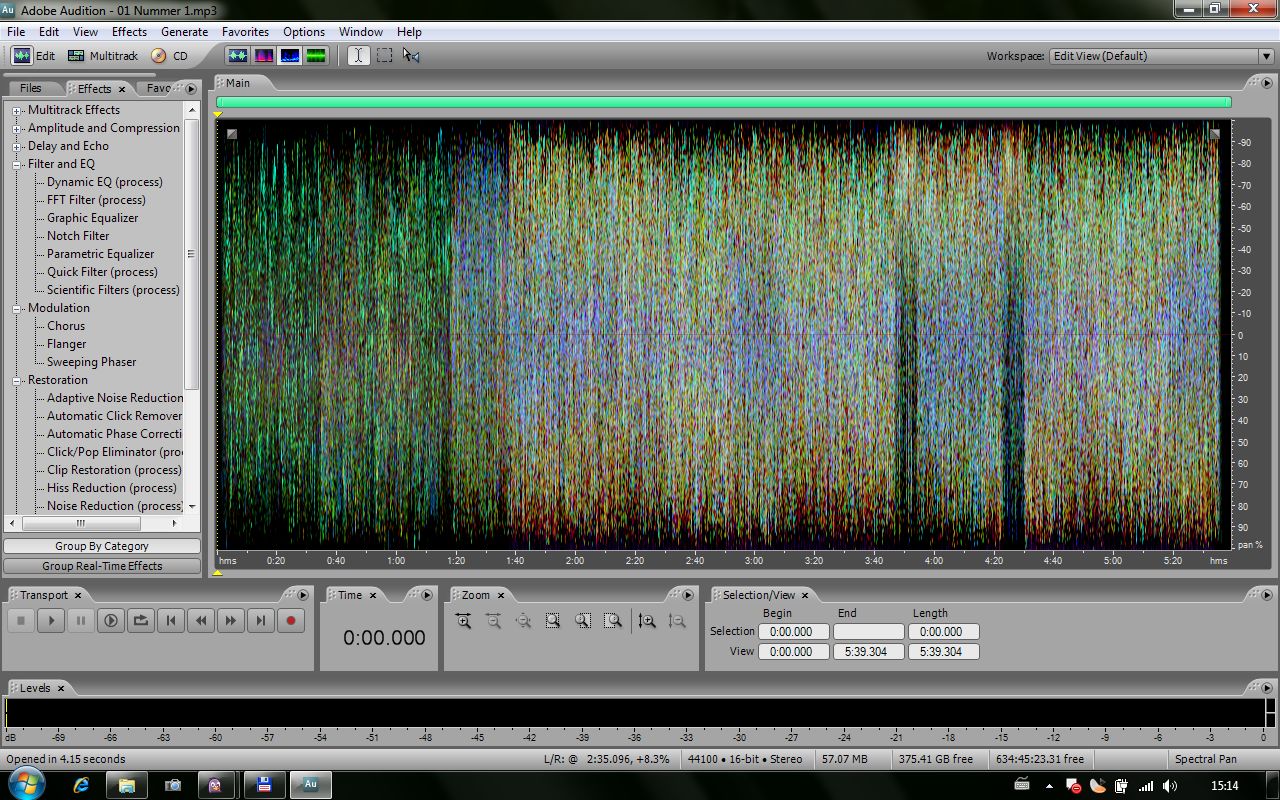The height and width of the screenshot is (800, 1280).
Task: Expand Delay and Echo category
Action: click(17, 147)
